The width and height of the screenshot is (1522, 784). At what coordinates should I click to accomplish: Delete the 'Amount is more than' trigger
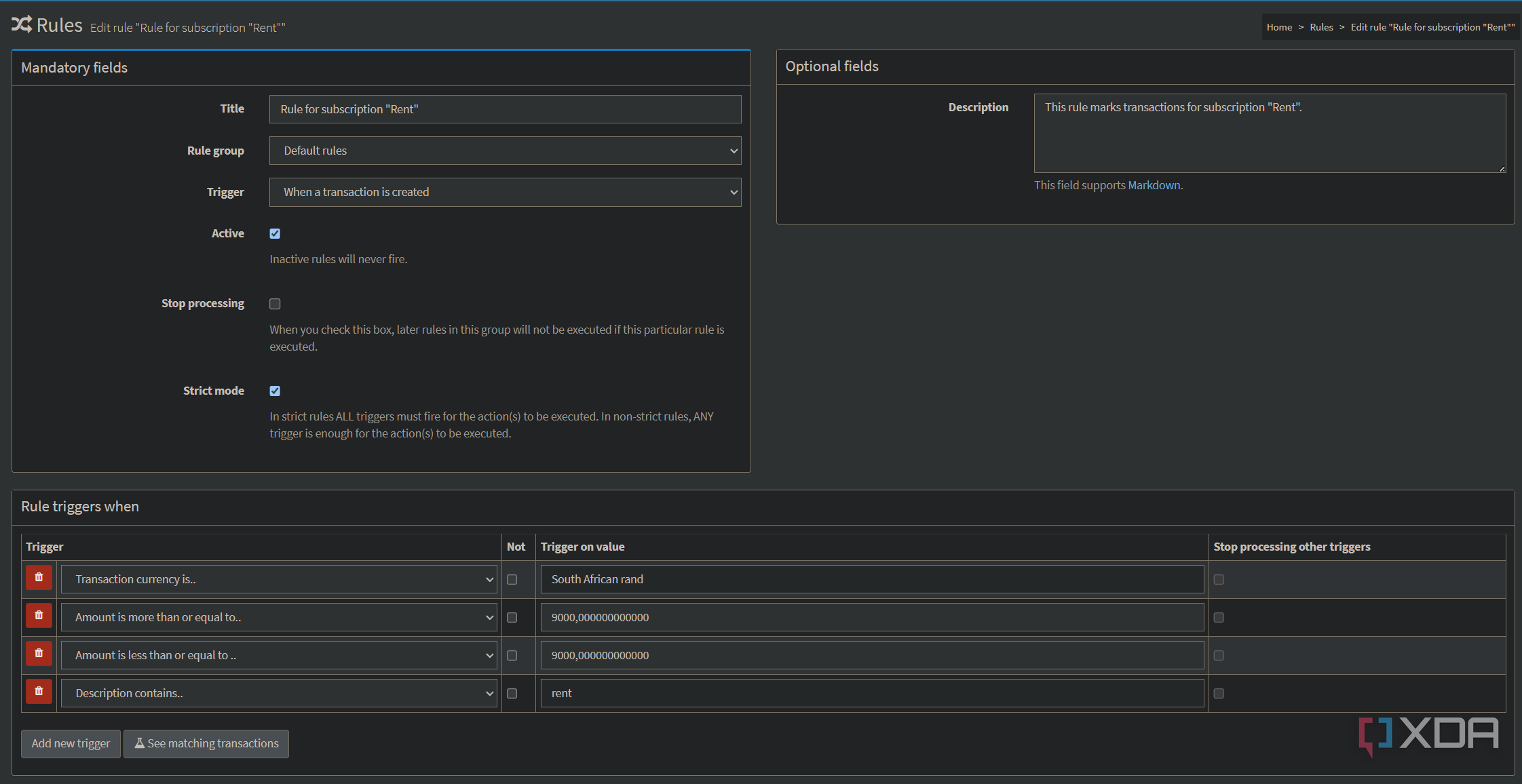[39, 616]
